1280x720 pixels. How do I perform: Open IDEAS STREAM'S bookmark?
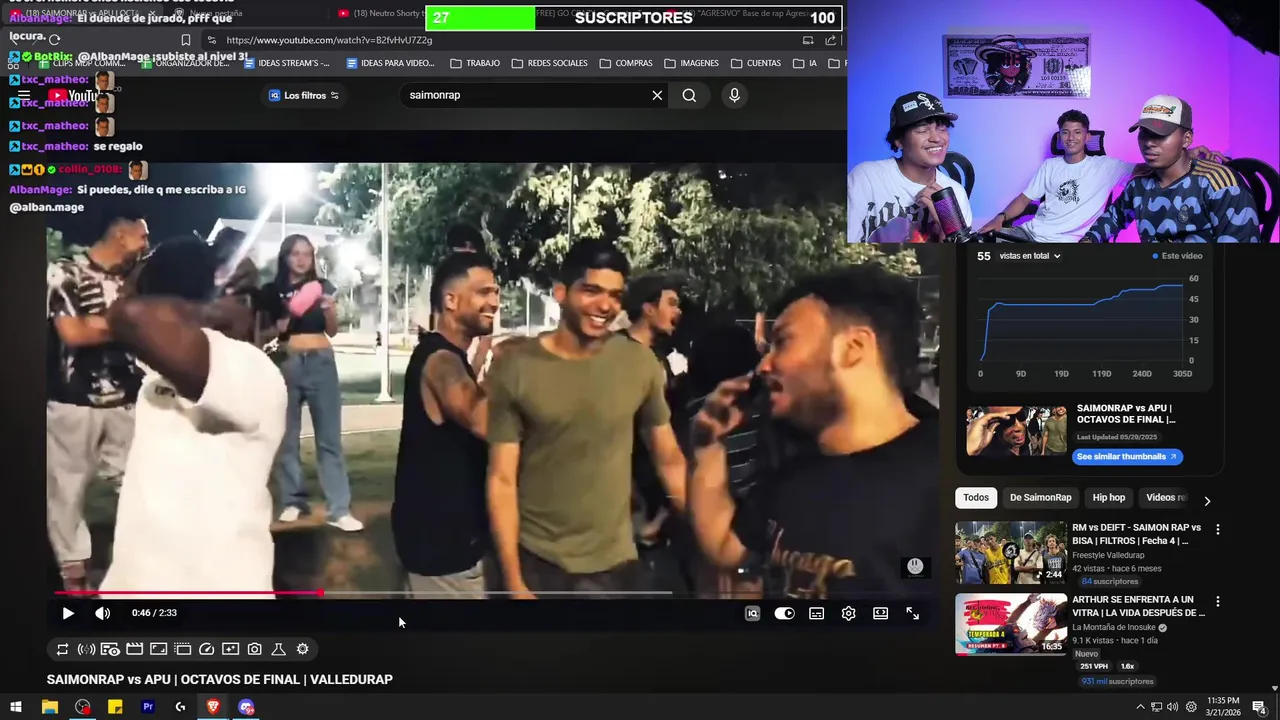285,63
